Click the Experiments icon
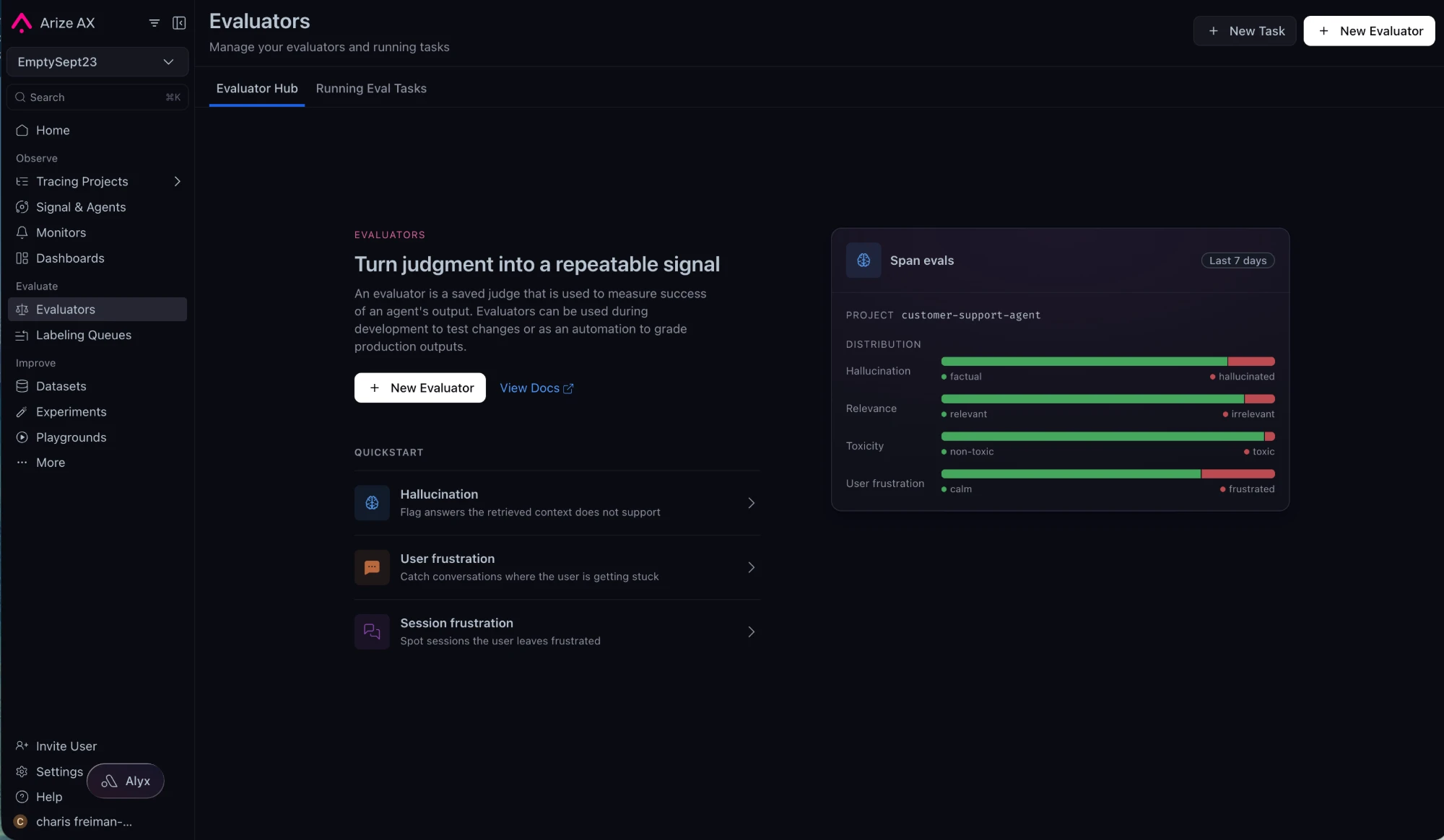 (22, 412)
